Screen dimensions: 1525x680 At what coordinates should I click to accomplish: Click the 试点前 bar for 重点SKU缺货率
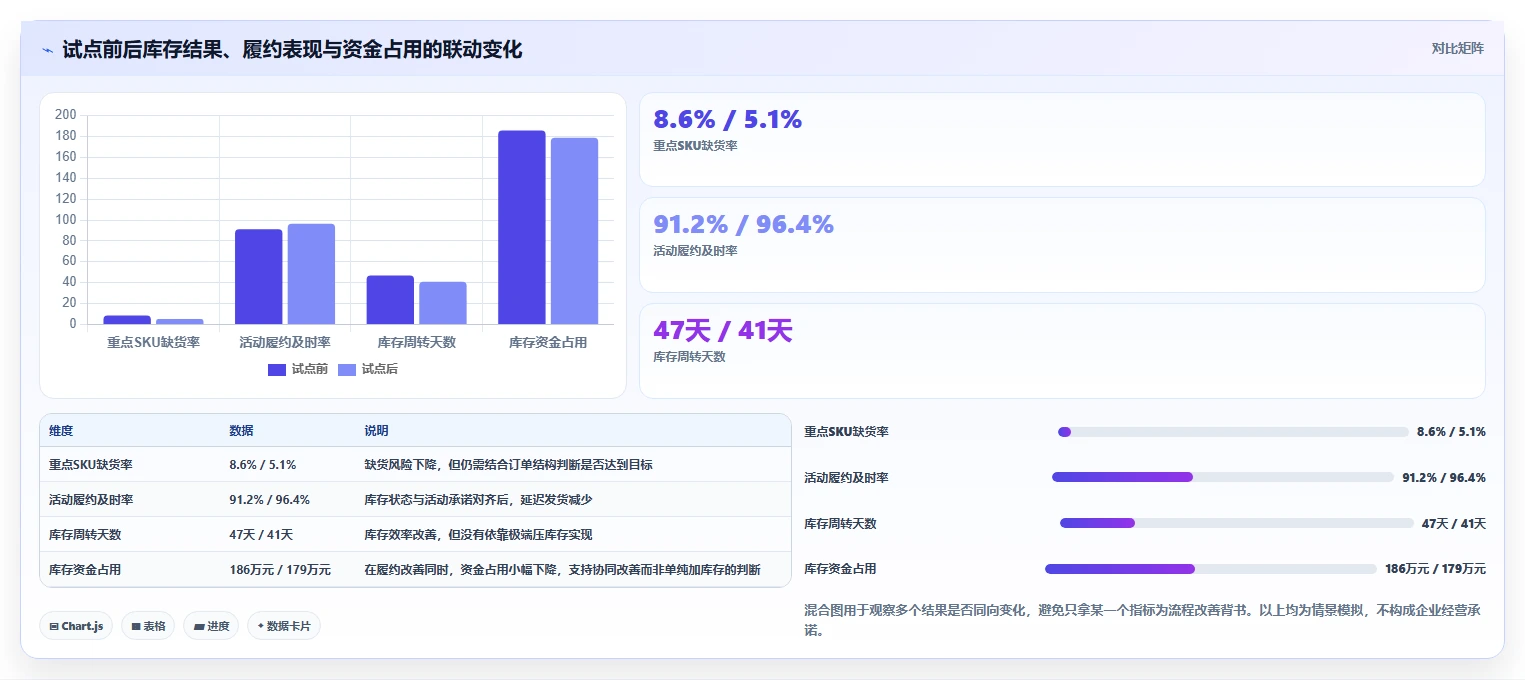tap(127, 320)
